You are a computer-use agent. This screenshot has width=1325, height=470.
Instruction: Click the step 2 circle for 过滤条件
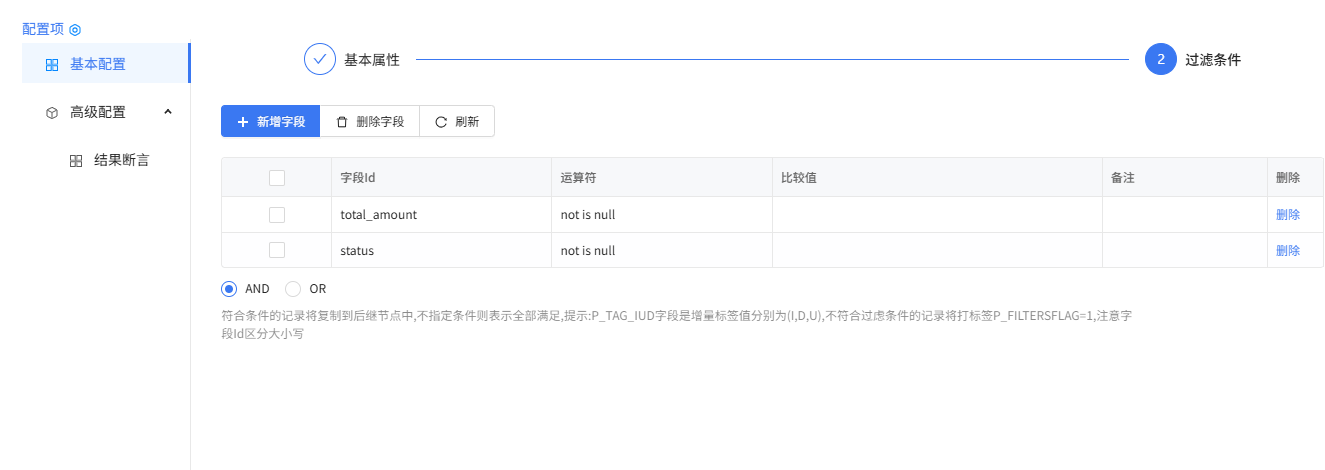click(x=1161, y=60)
